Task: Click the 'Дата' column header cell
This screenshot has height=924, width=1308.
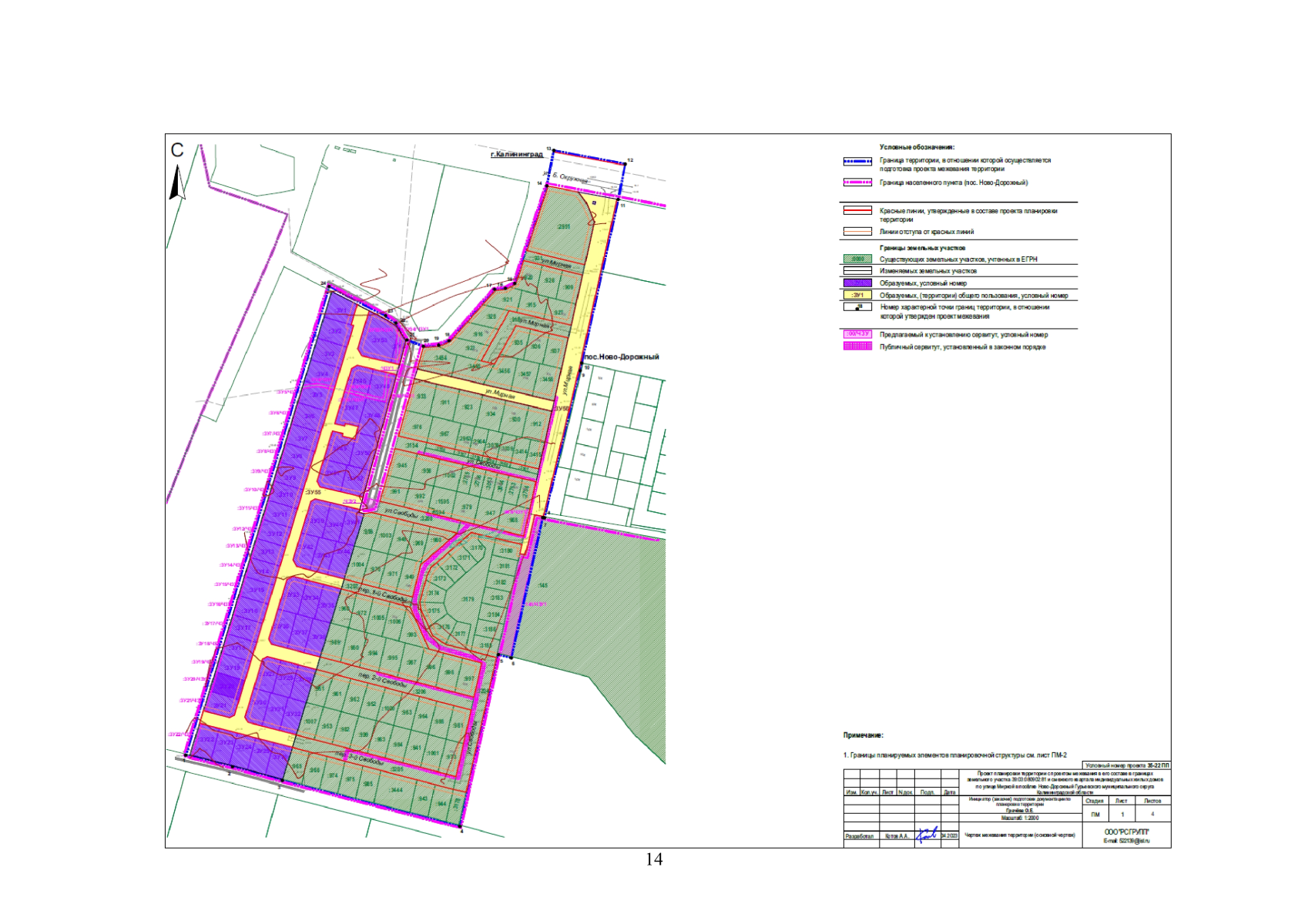Action: coord(949,792)
